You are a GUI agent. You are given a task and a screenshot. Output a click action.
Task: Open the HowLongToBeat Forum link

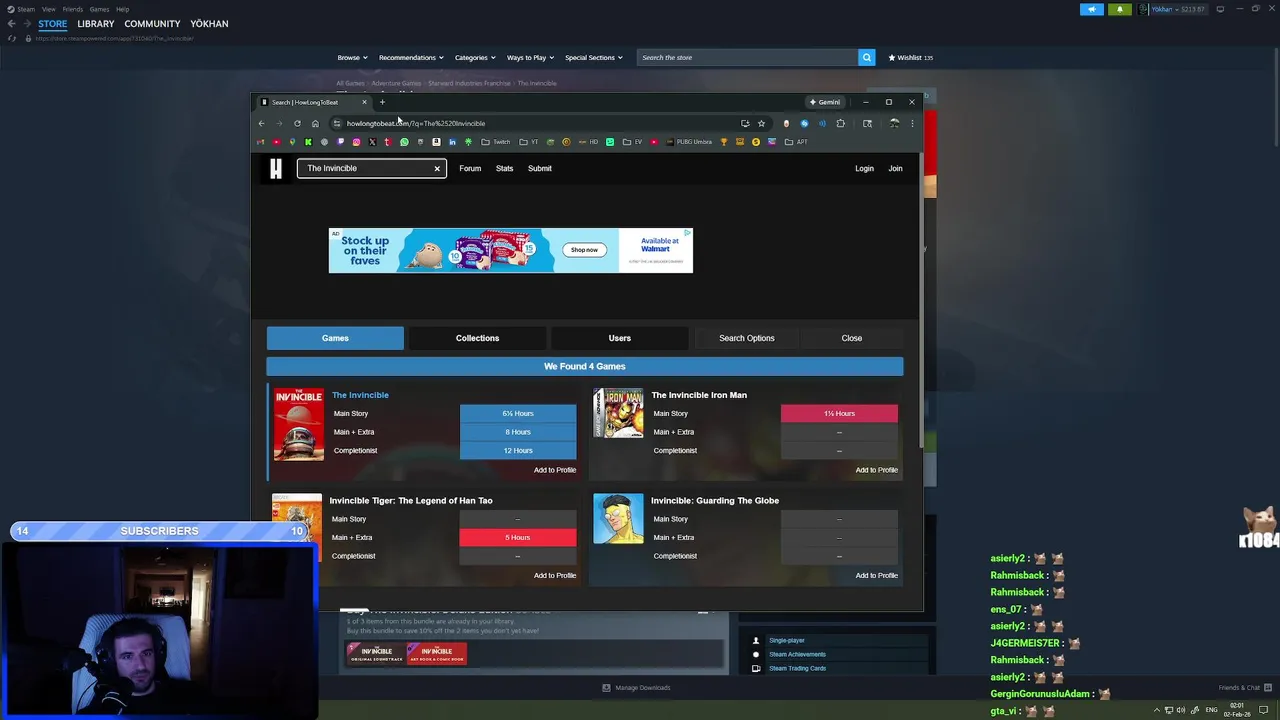click(470, 168)
